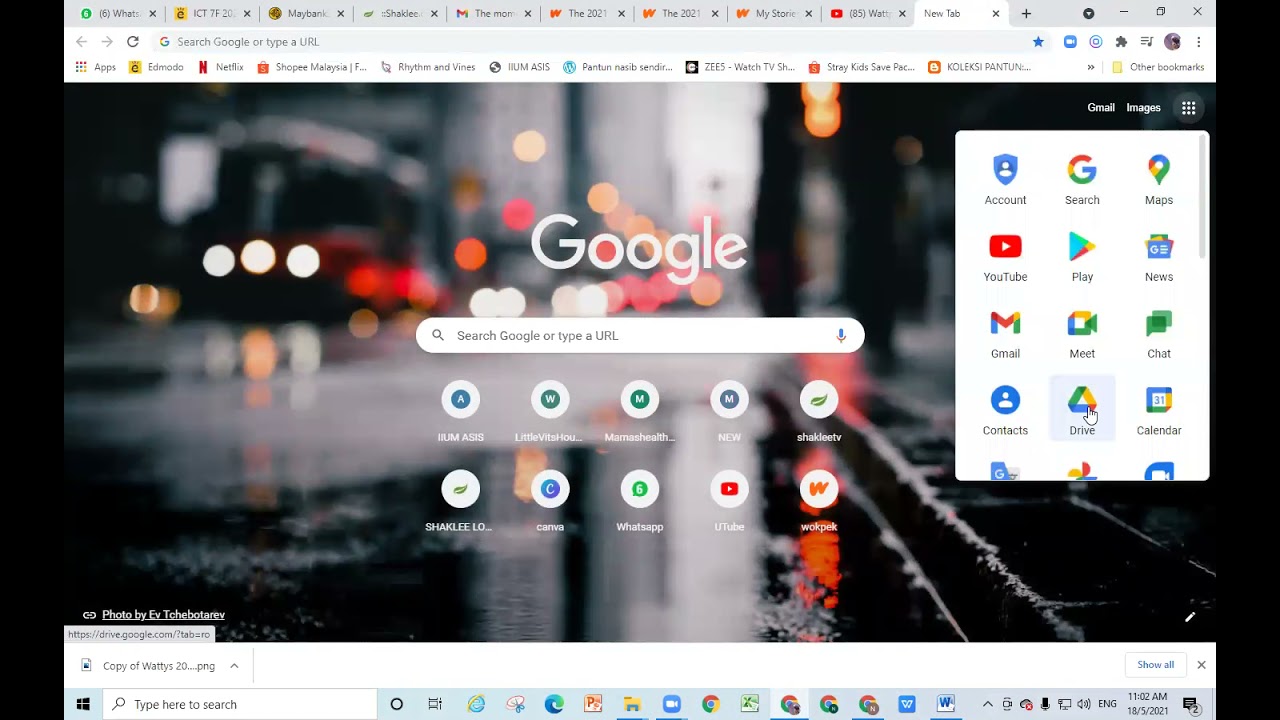1280x720 pixels.
Task: Start voice search with microphone icon
Action: pyautogui.click(x=841, y=335)
